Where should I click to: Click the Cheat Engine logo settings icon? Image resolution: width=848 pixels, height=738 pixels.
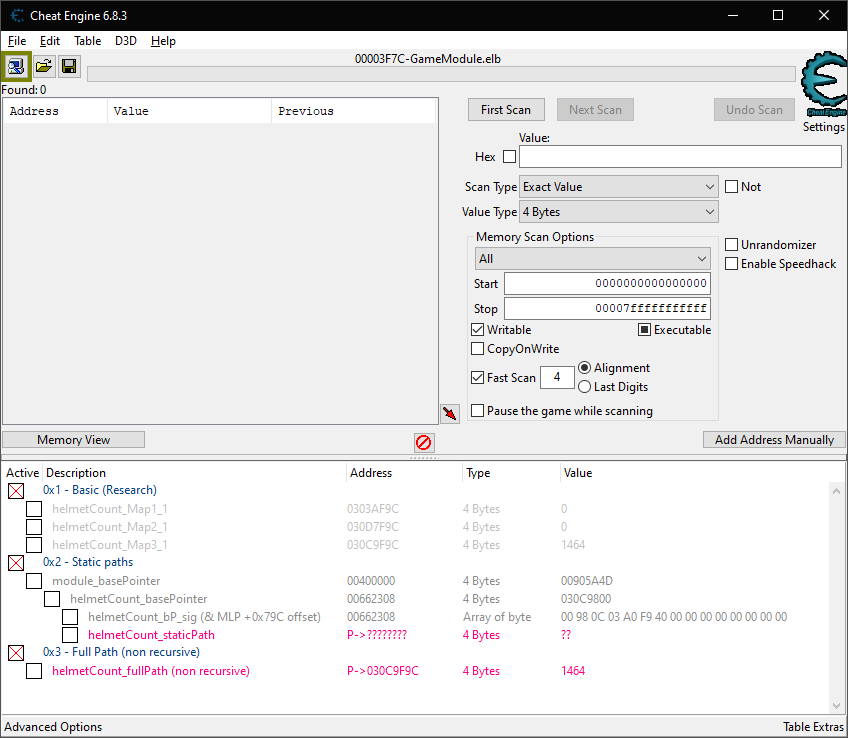(824, 84)
